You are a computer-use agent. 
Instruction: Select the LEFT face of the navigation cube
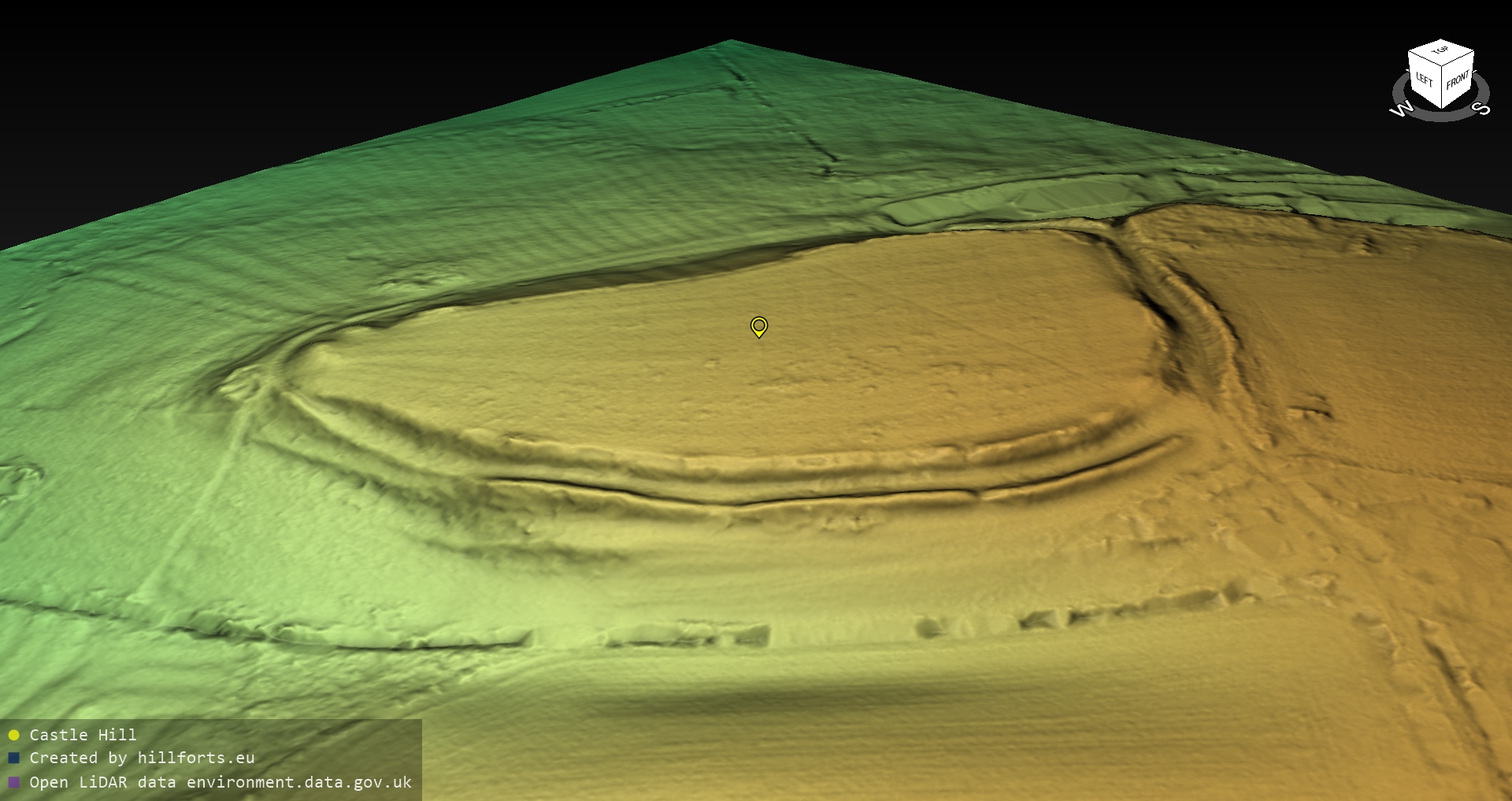(1425, 80)
